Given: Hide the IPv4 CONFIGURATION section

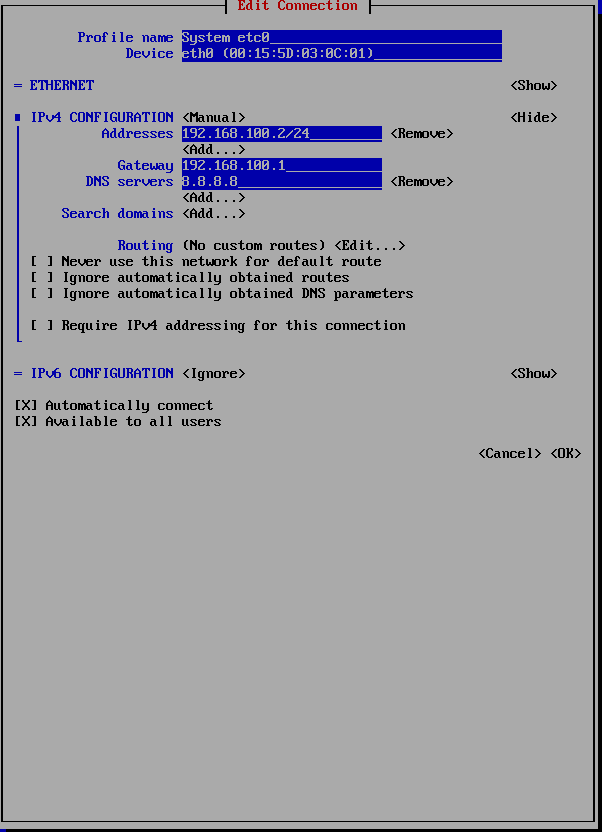Looking at the screenshot, I should (534, 117).
